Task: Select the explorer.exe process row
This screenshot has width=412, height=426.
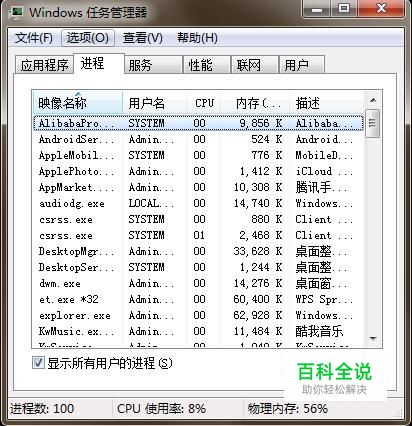Action: coord(198,315)
